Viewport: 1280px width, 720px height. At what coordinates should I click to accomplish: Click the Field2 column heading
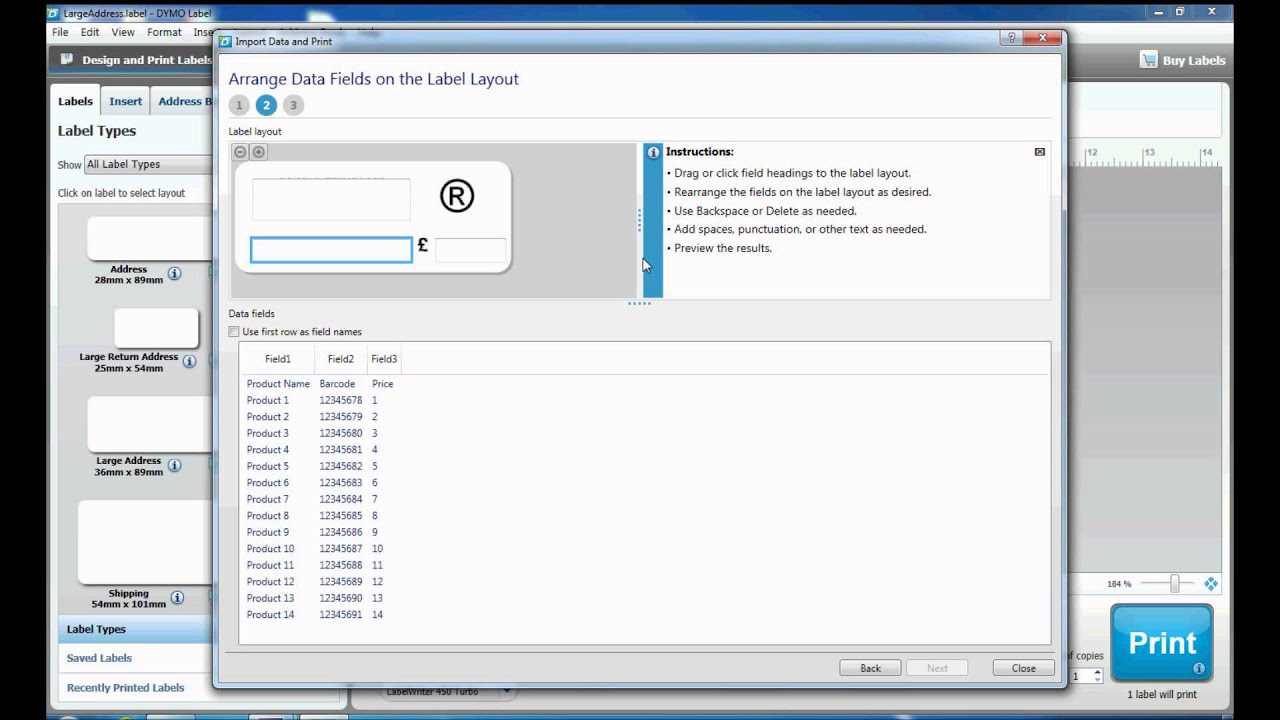(x=340, y=359)
